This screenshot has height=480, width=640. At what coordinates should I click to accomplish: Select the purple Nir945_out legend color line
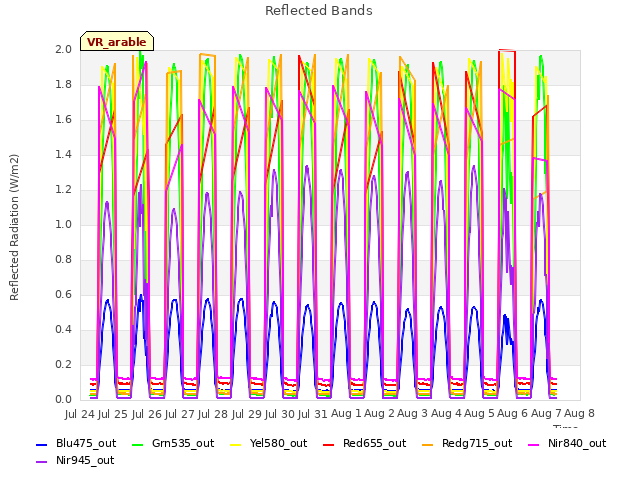click(42, 462)
